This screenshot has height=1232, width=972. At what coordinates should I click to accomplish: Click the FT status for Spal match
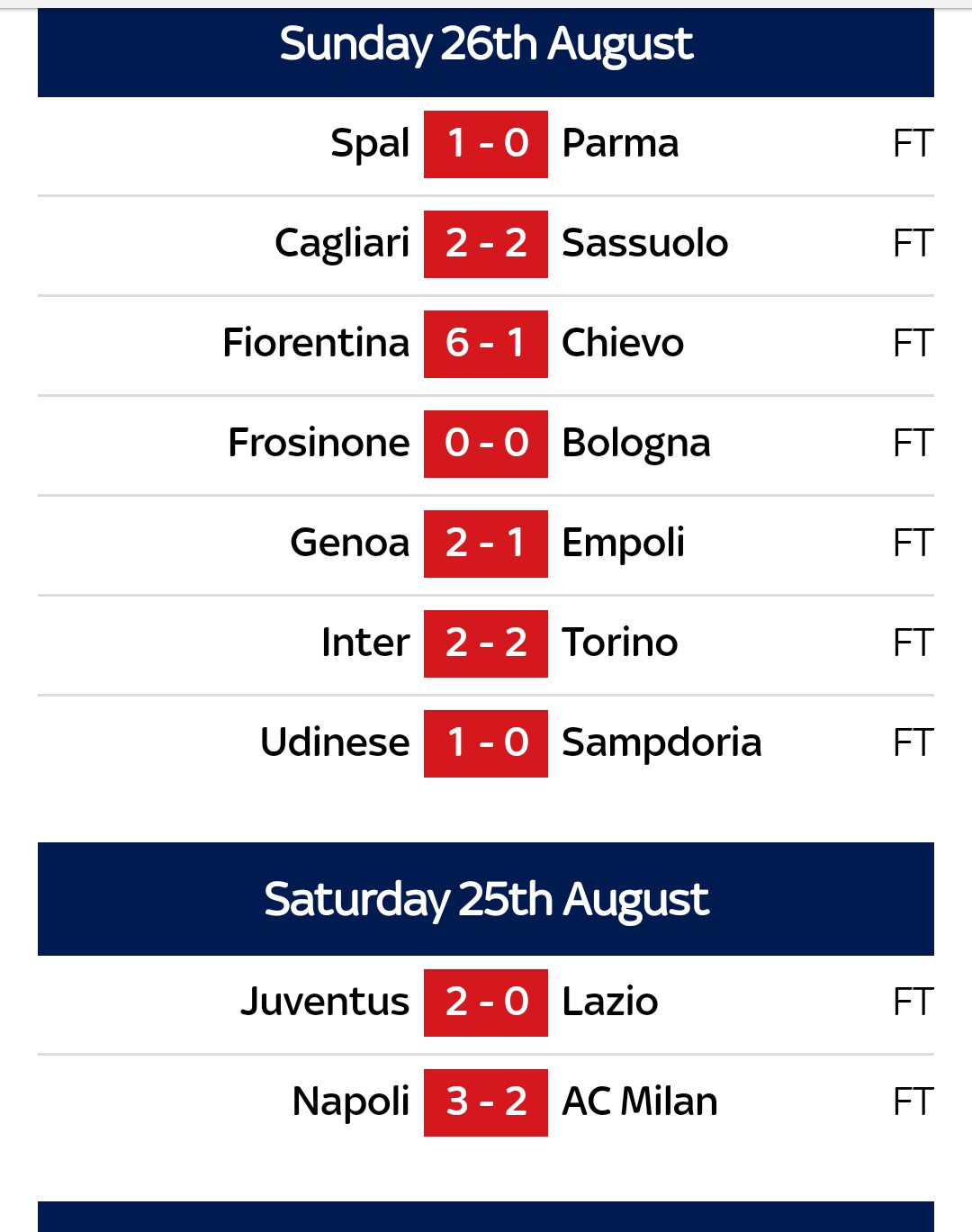(x=913, y=144)
